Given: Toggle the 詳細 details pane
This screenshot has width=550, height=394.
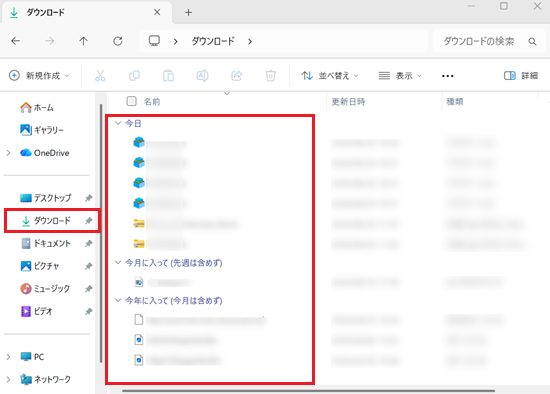Looking at the screenshot, I should click(521, 75).
